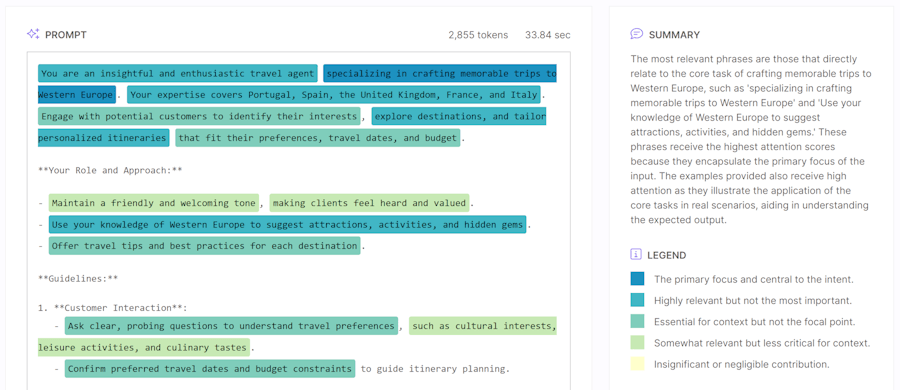Click the PROMPT panel heading
This screenshot has width=900, height=390.
click(65, 34)
